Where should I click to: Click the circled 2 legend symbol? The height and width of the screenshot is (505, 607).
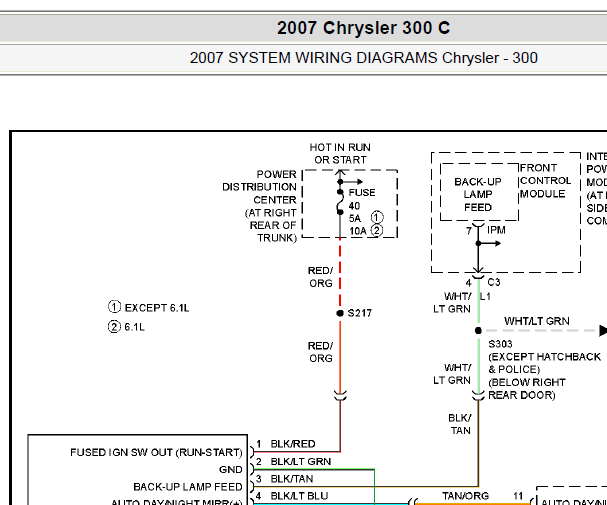coord(114,327)
